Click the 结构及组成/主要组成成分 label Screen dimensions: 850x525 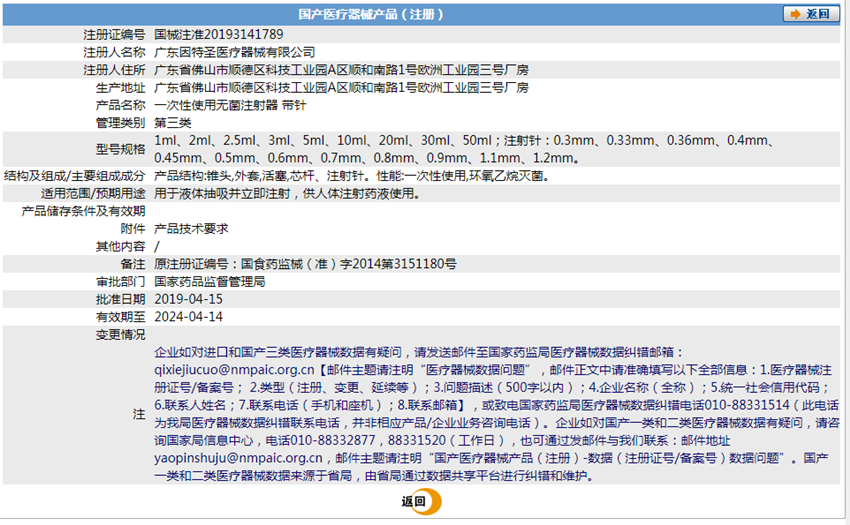coord(75,176)
